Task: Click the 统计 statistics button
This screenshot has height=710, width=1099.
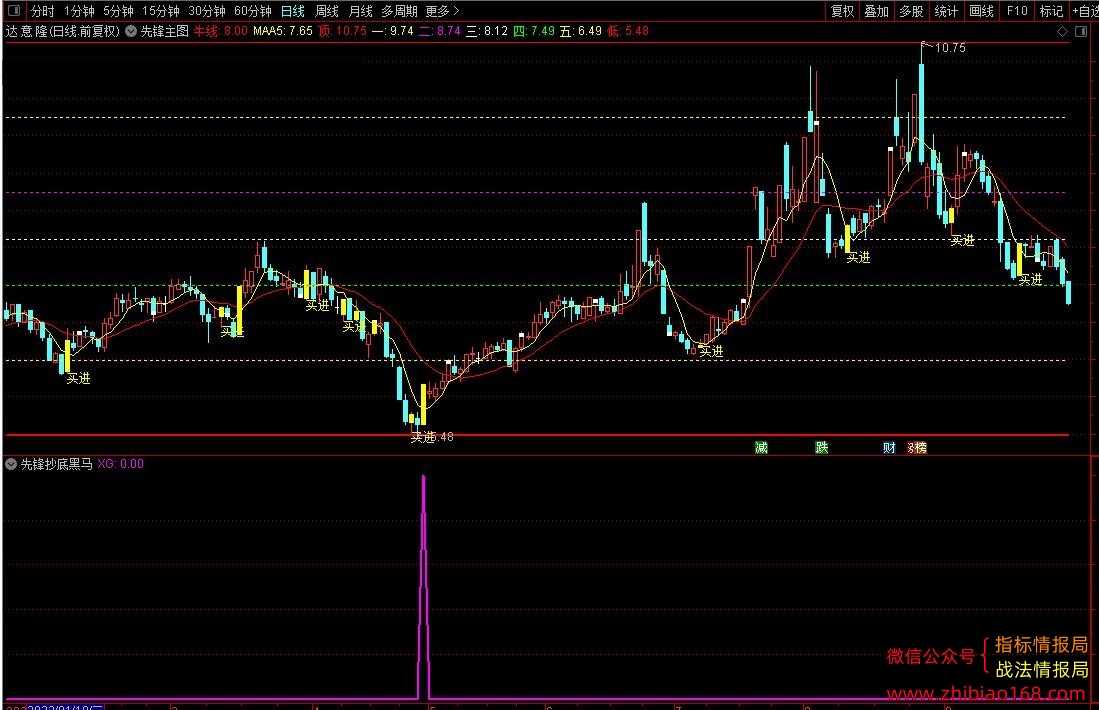Action: [946, 11]
